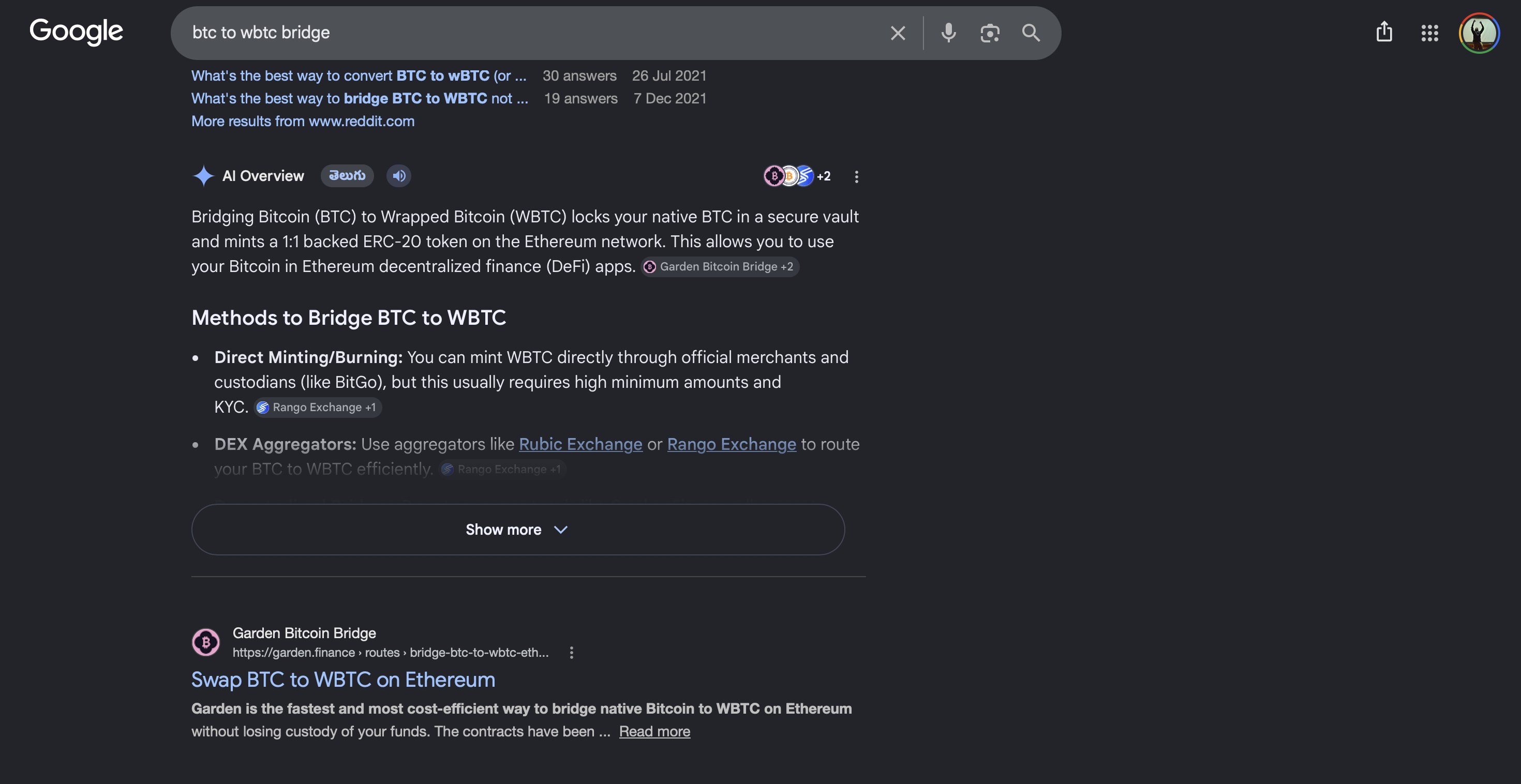
Task: Click the 'DEX Aggregators:' bold text
Action: click(285, 444)
